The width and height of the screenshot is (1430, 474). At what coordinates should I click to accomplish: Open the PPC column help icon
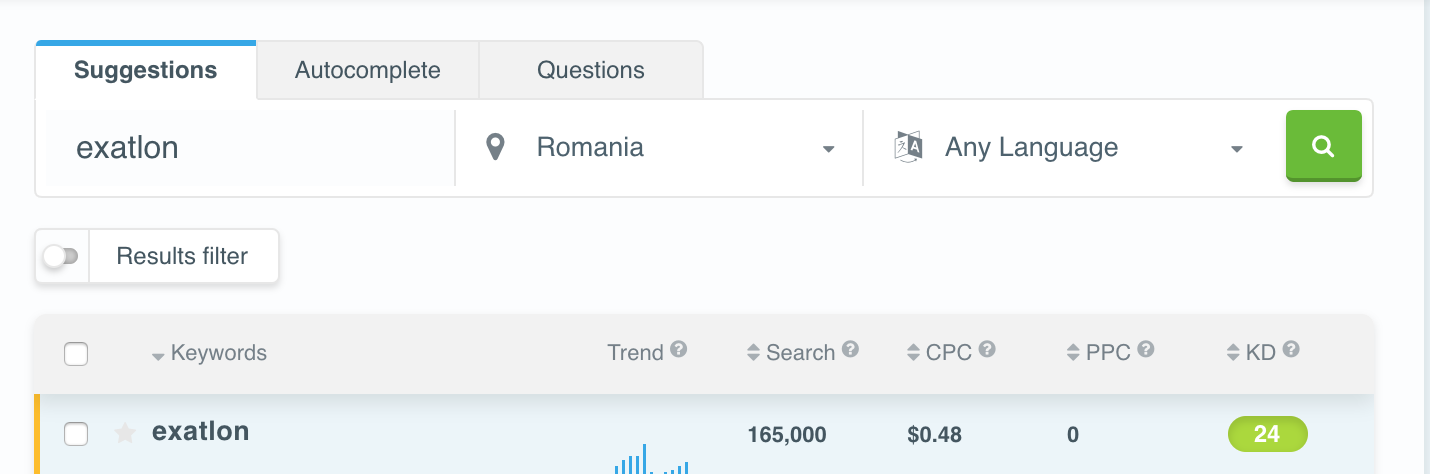tap(1146, 350)
